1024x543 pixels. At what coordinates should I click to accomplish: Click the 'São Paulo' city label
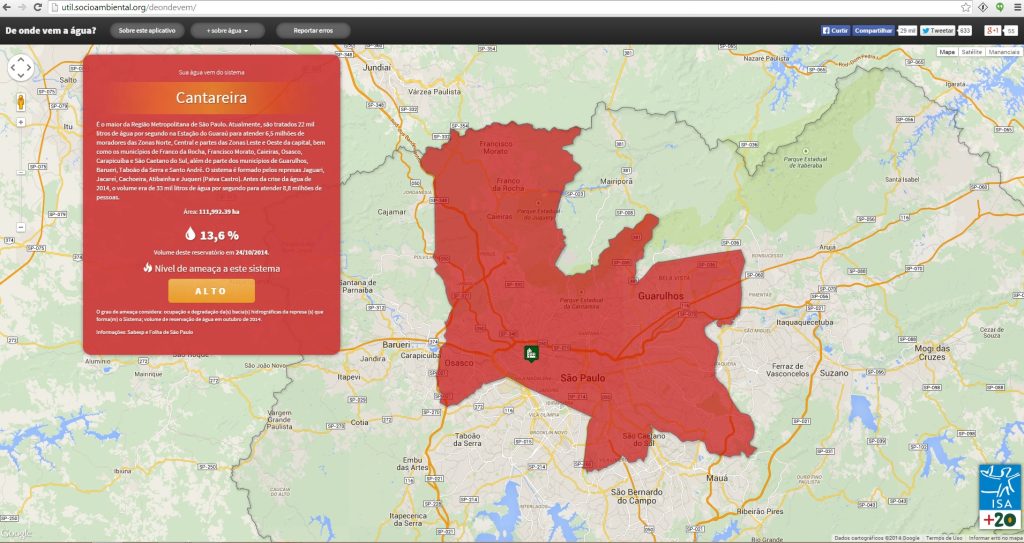(x=583, y=378)
